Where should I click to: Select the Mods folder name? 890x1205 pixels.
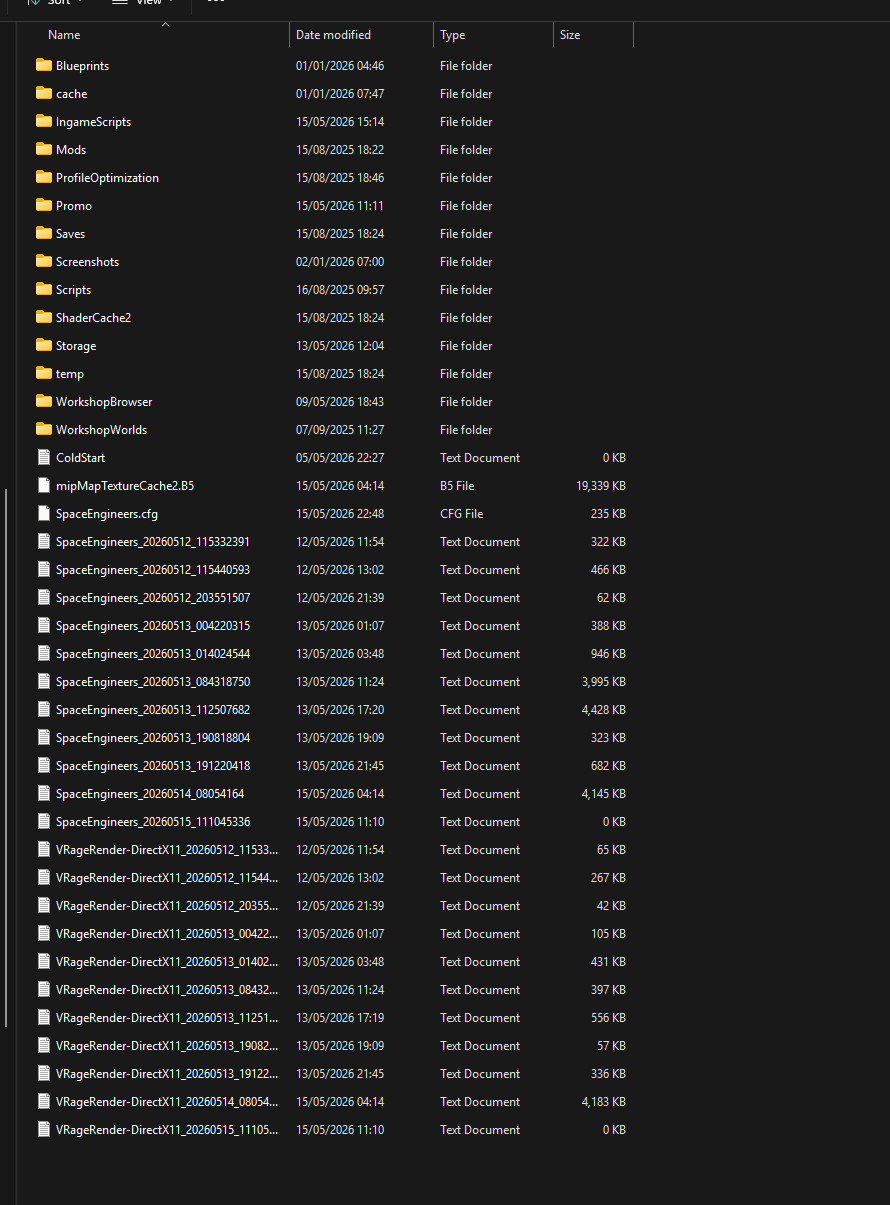pyautogui.click(x=71, y=149)
